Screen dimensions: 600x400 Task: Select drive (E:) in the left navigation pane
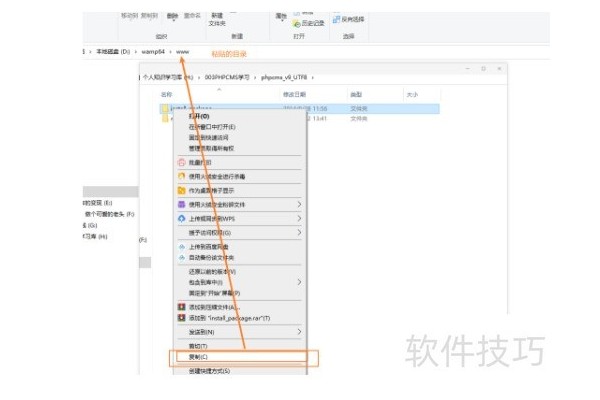coord(98,203)
